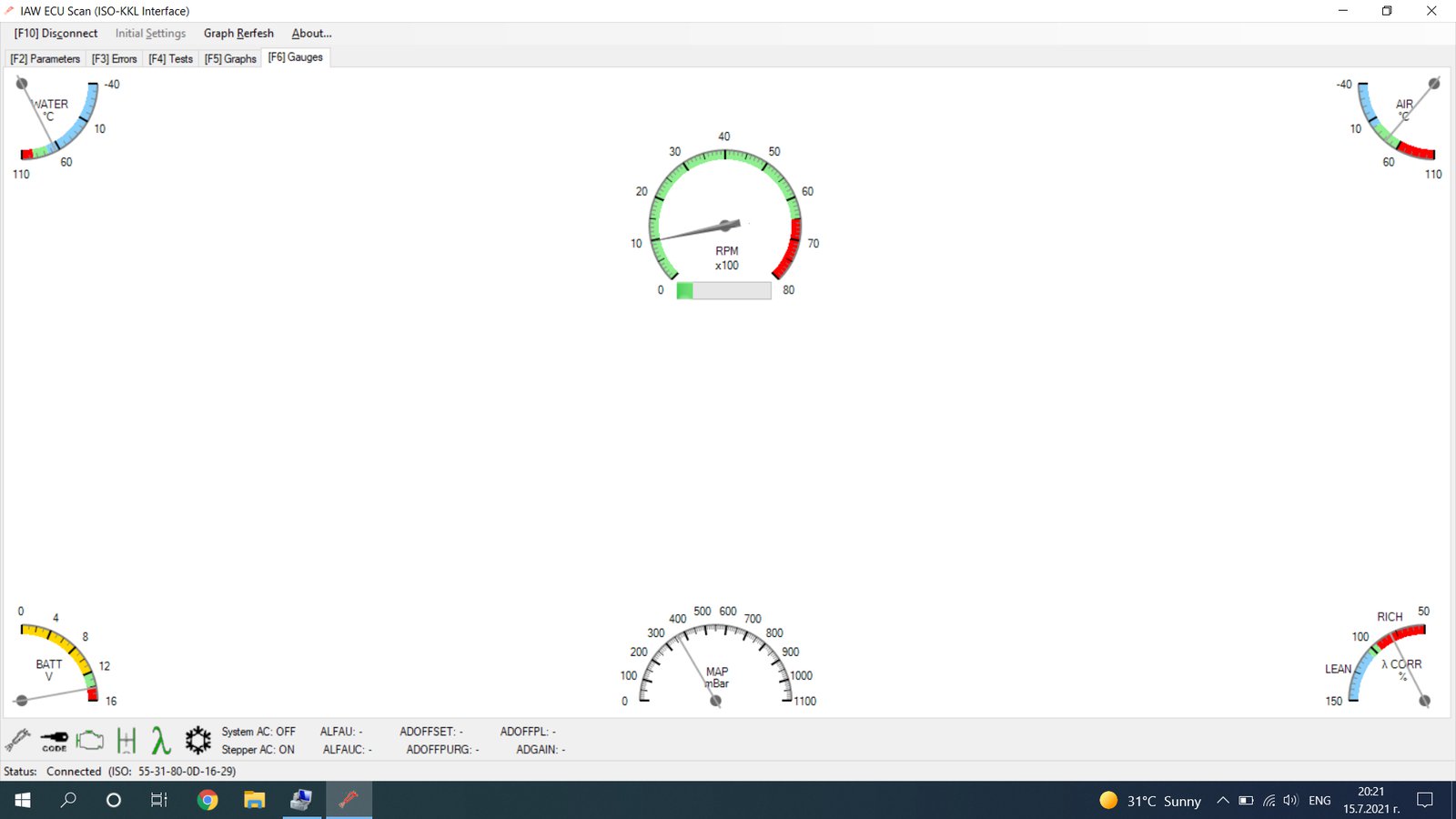Open Chrome from the taskbar
This screenshot has width=1456, height=819.
[x=207, y=800]
